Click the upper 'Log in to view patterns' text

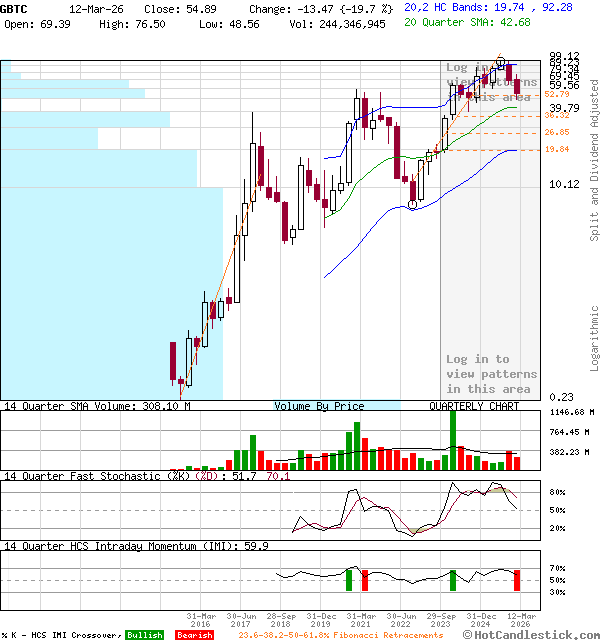[491, 82]
